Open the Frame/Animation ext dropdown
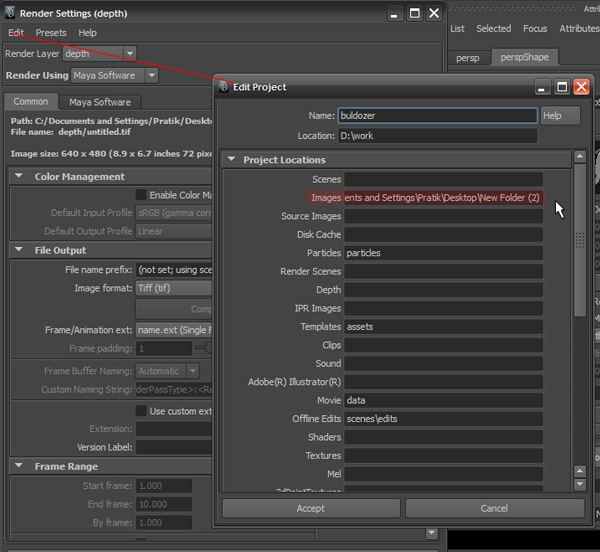The height and width of the screenshot is (552, 600). (x=174, y=330)
